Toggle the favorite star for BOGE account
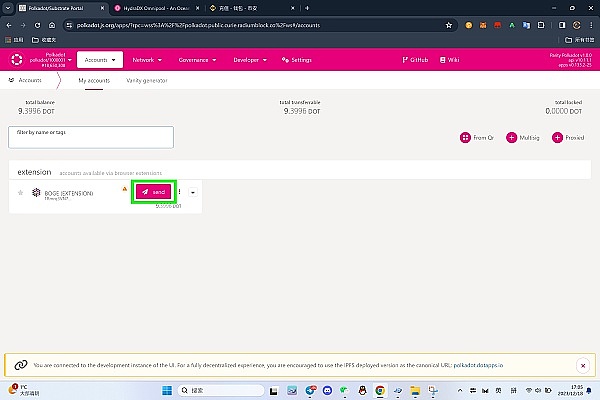The image size is (600, 400). coord(20,193)
